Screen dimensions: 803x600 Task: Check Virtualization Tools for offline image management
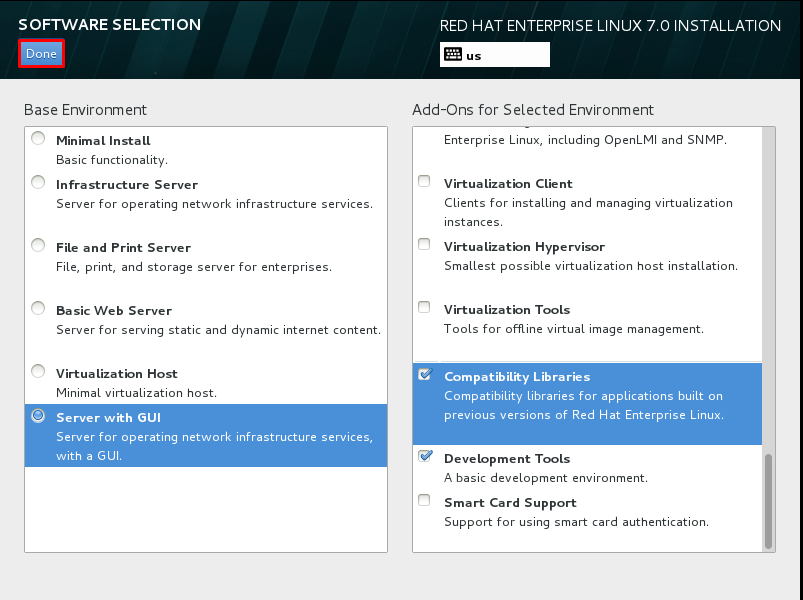pyautogui.click(x=424, y=307)
